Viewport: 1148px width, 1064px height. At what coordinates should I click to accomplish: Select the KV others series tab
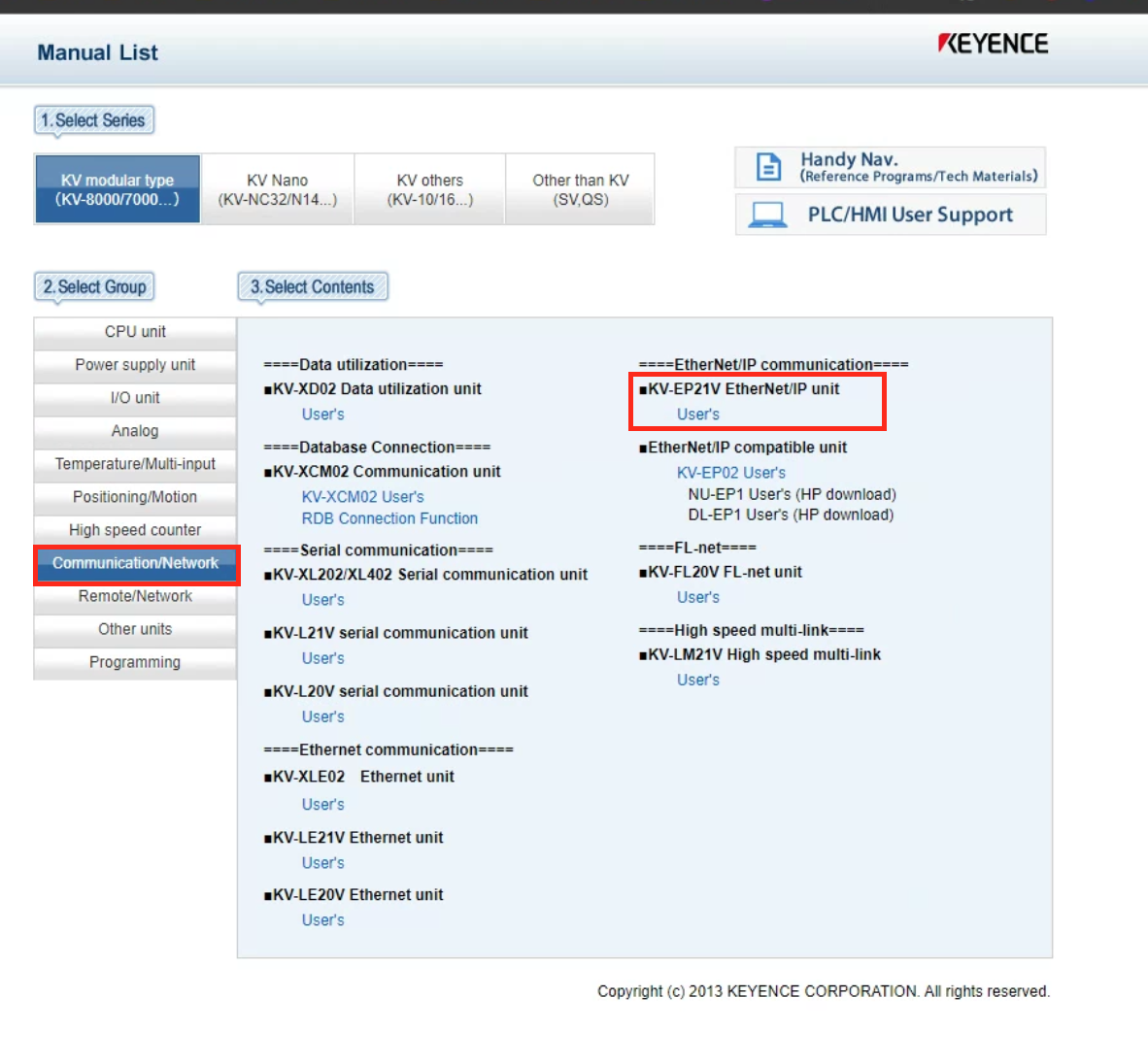point(429,188)
